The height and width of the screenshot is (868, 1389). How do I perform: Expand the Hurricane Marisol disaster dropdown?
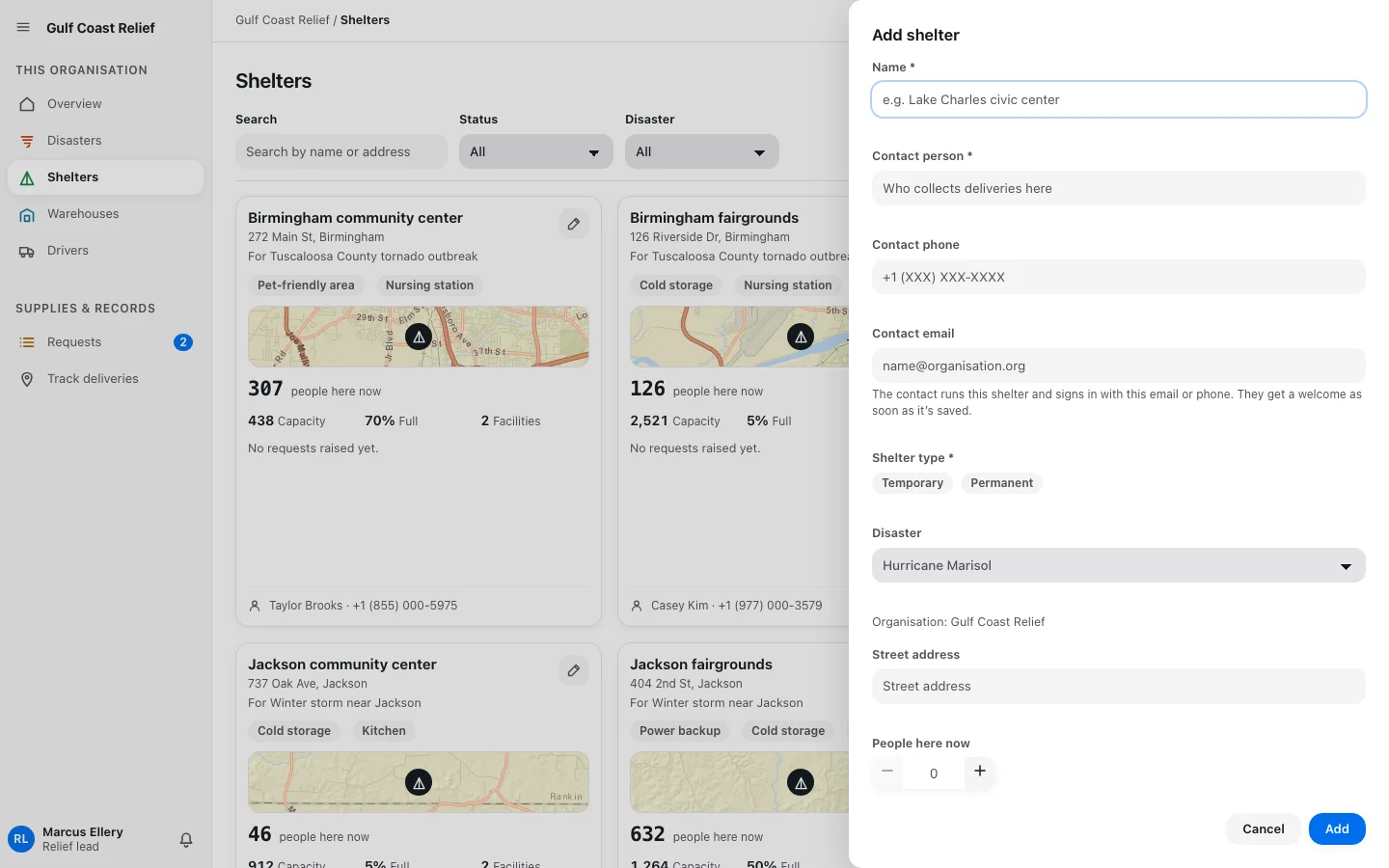coord(1119,566)
